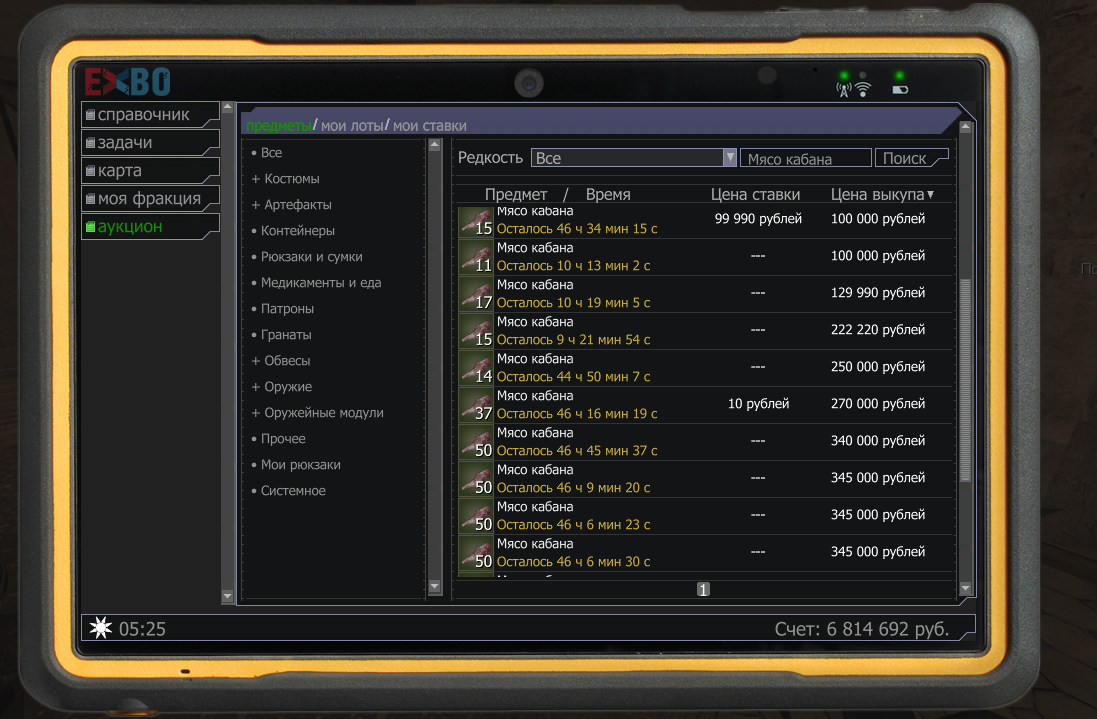Switch to the мои лоты tab

(x=352, y=126)
